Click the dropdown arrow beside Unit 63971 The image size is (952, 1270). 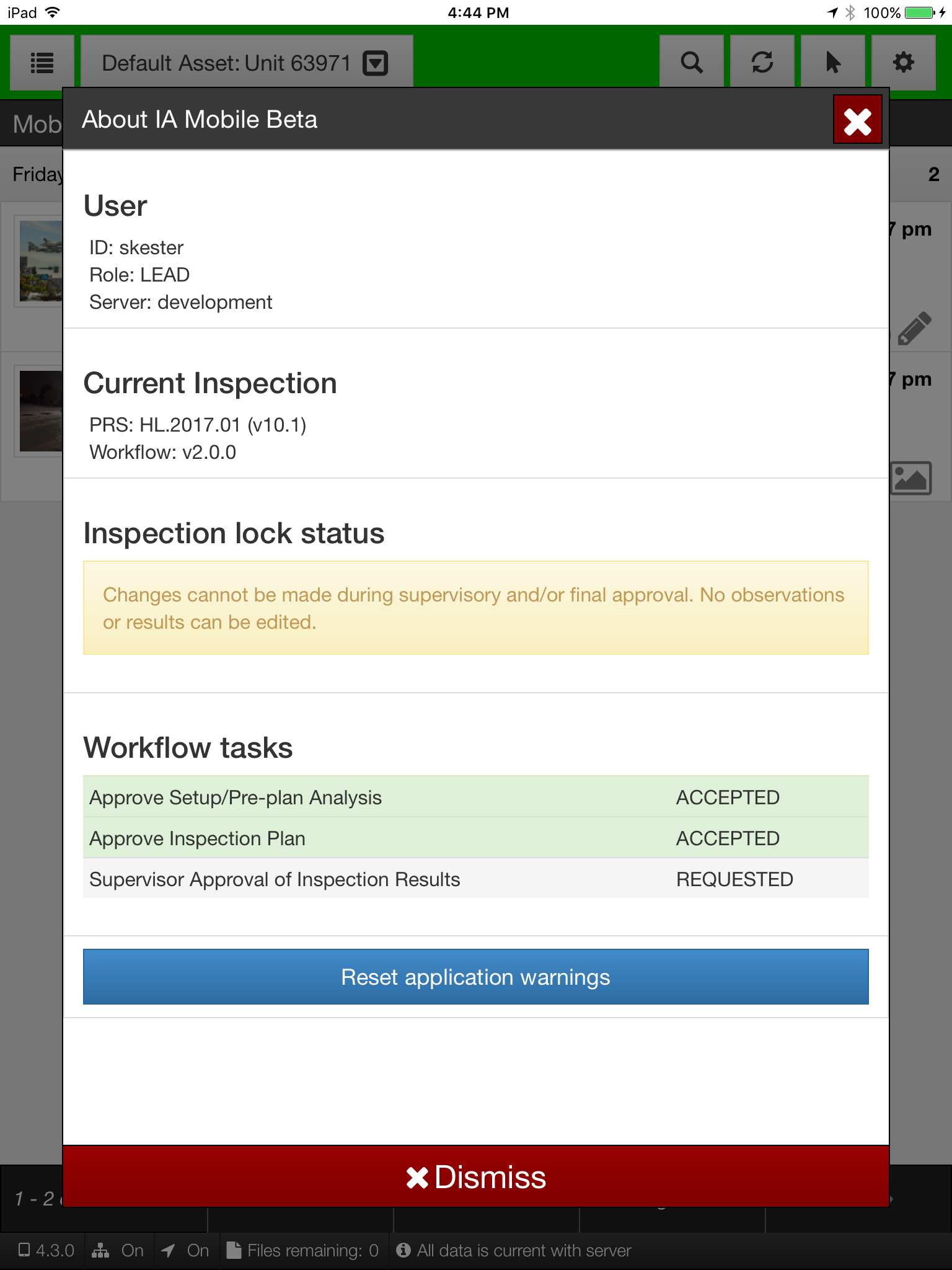click(x=375, y=63)
